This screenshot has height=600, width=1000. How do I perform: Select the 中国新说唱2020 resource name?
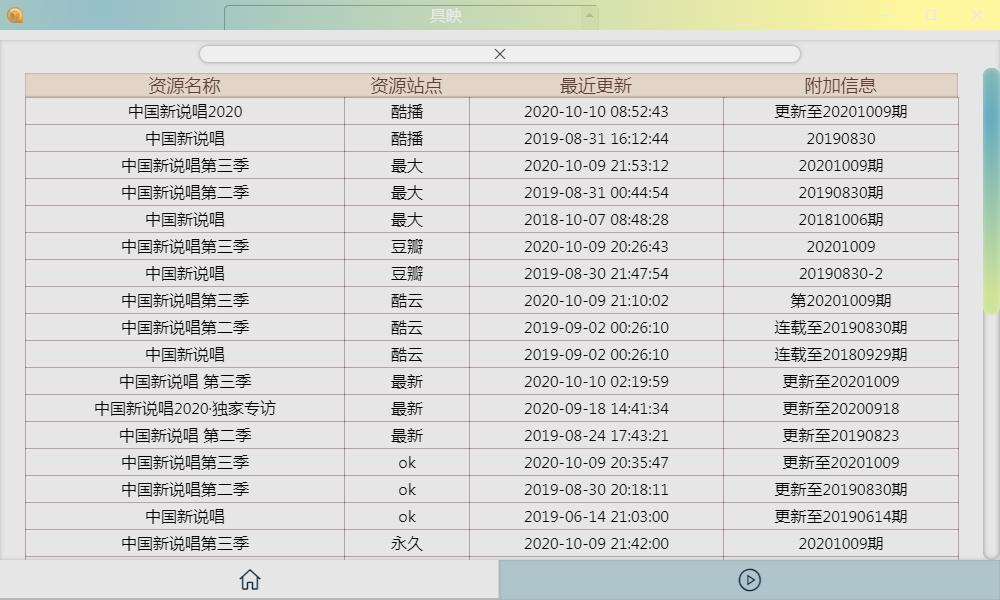tap(185, 112)
